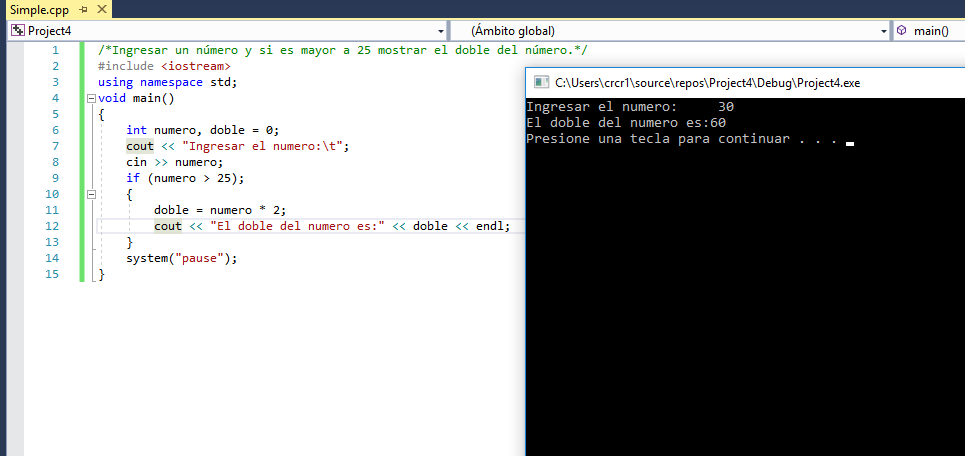Click the system("pause") statement
965x456 pixels.
[182, 258]
